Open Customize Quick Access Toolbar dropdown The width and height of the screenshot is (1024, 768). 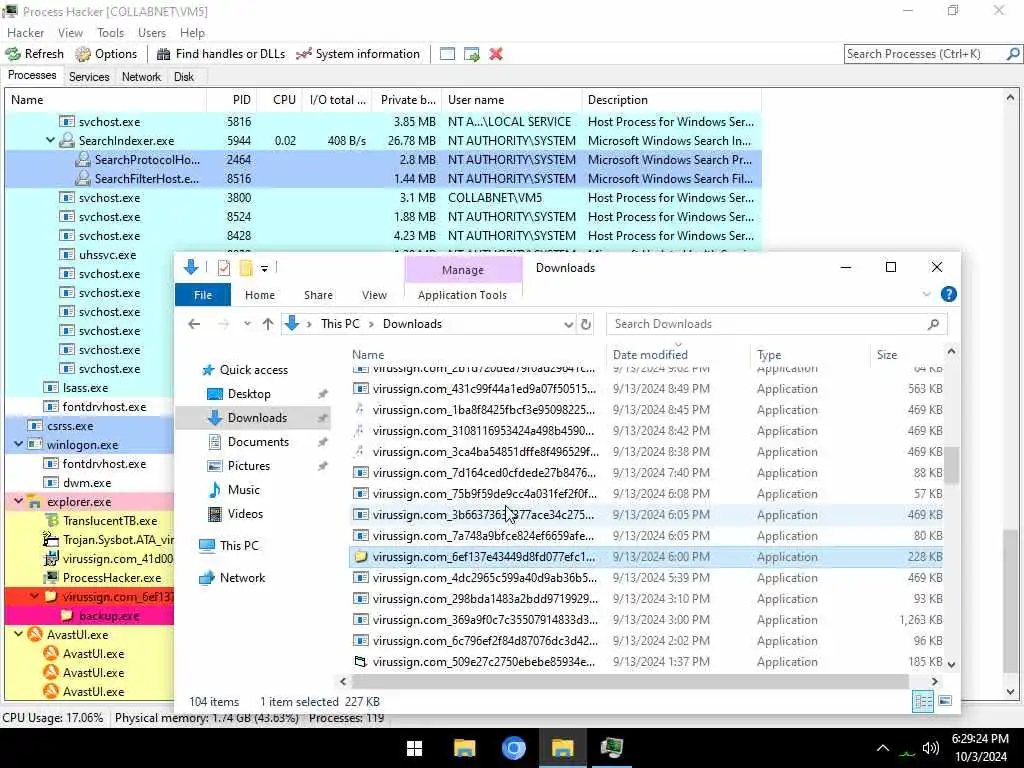click(x=264, y=268)
